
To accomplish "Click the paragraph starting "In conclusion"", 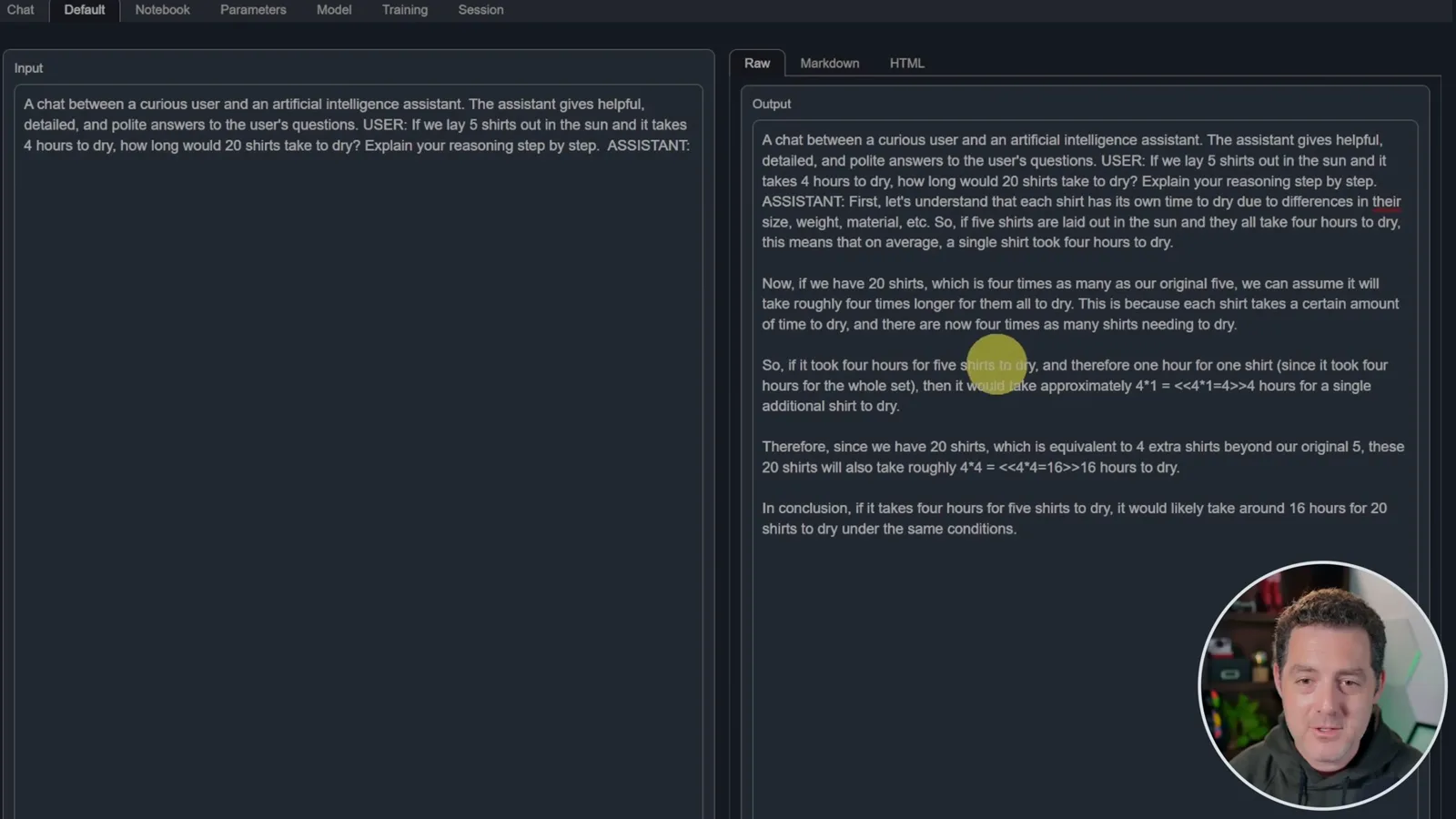I will (1075, 519).
